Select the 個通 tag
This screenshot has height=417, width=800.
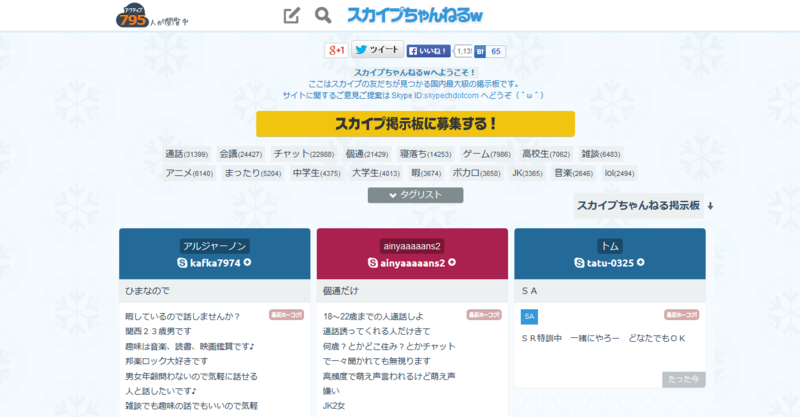[367, 154]
